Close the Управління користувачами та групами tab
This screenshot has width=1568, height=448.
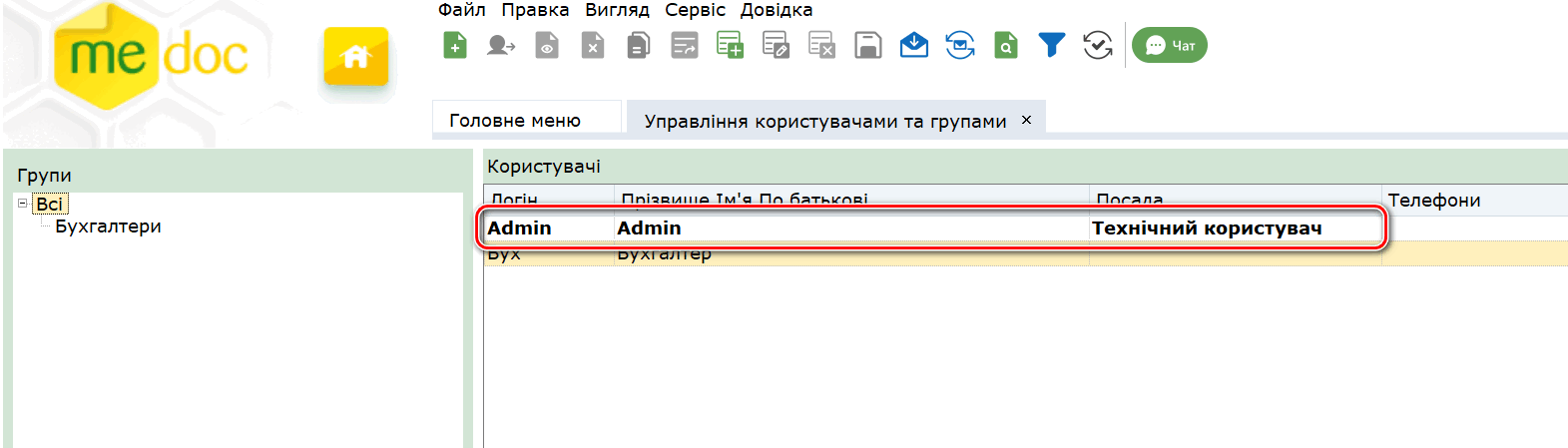click(x=1026, y=120)
